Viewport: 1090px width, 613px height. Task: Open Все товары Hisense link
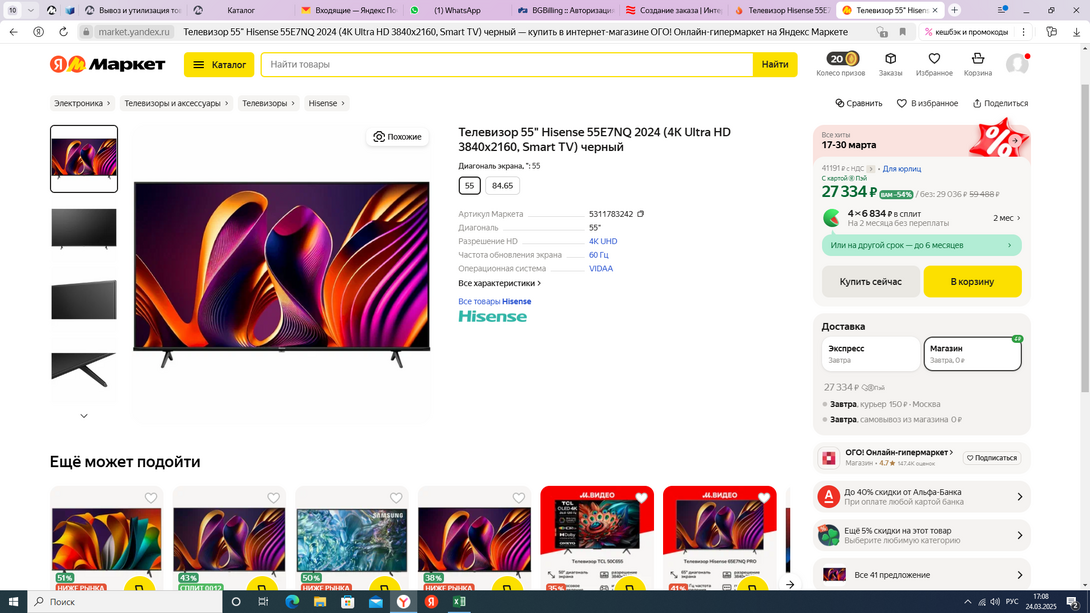[x=494, y=302]
